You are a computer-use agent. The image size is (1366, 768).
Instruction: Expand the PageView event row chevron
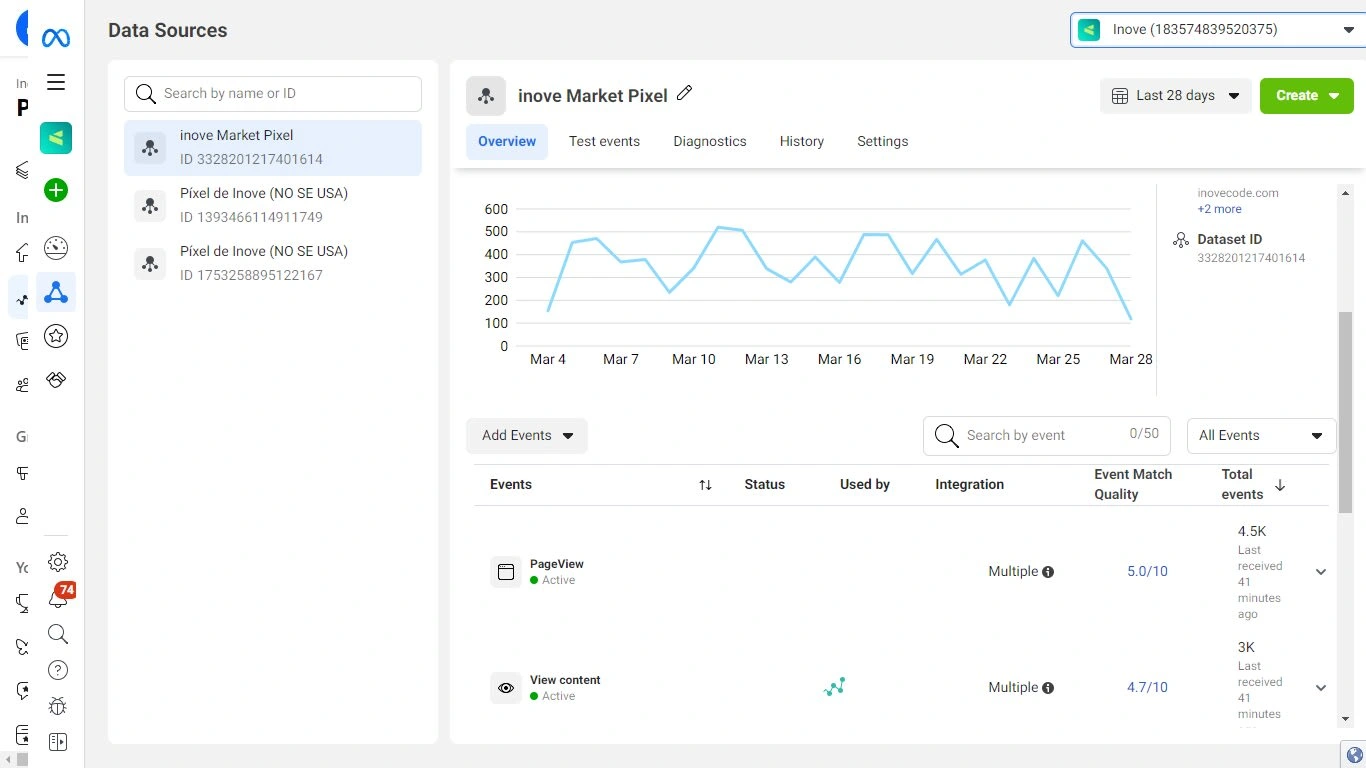click(1321, 572)
